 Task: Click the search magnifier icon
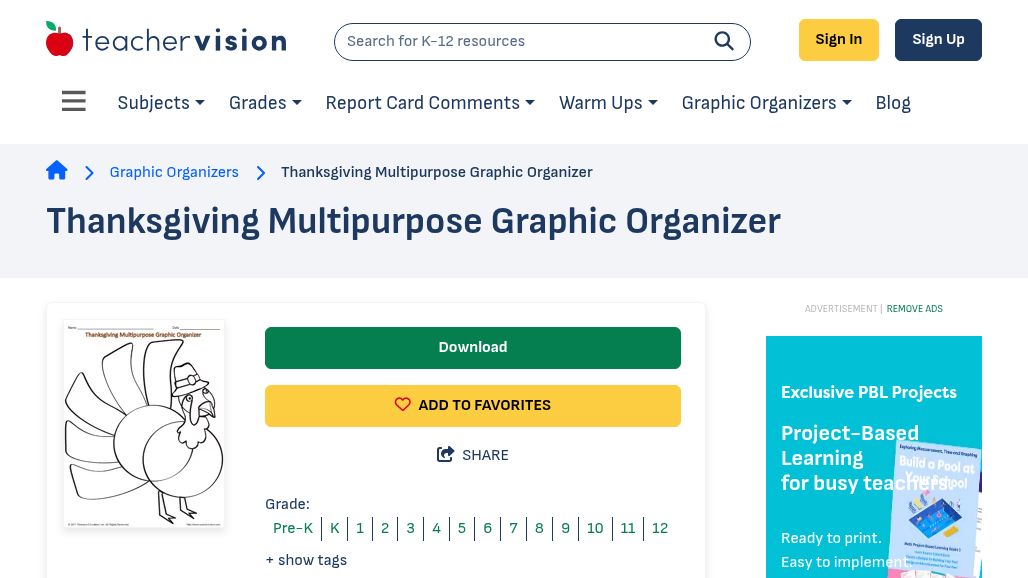pyautogui.click(x=724, y=41)
